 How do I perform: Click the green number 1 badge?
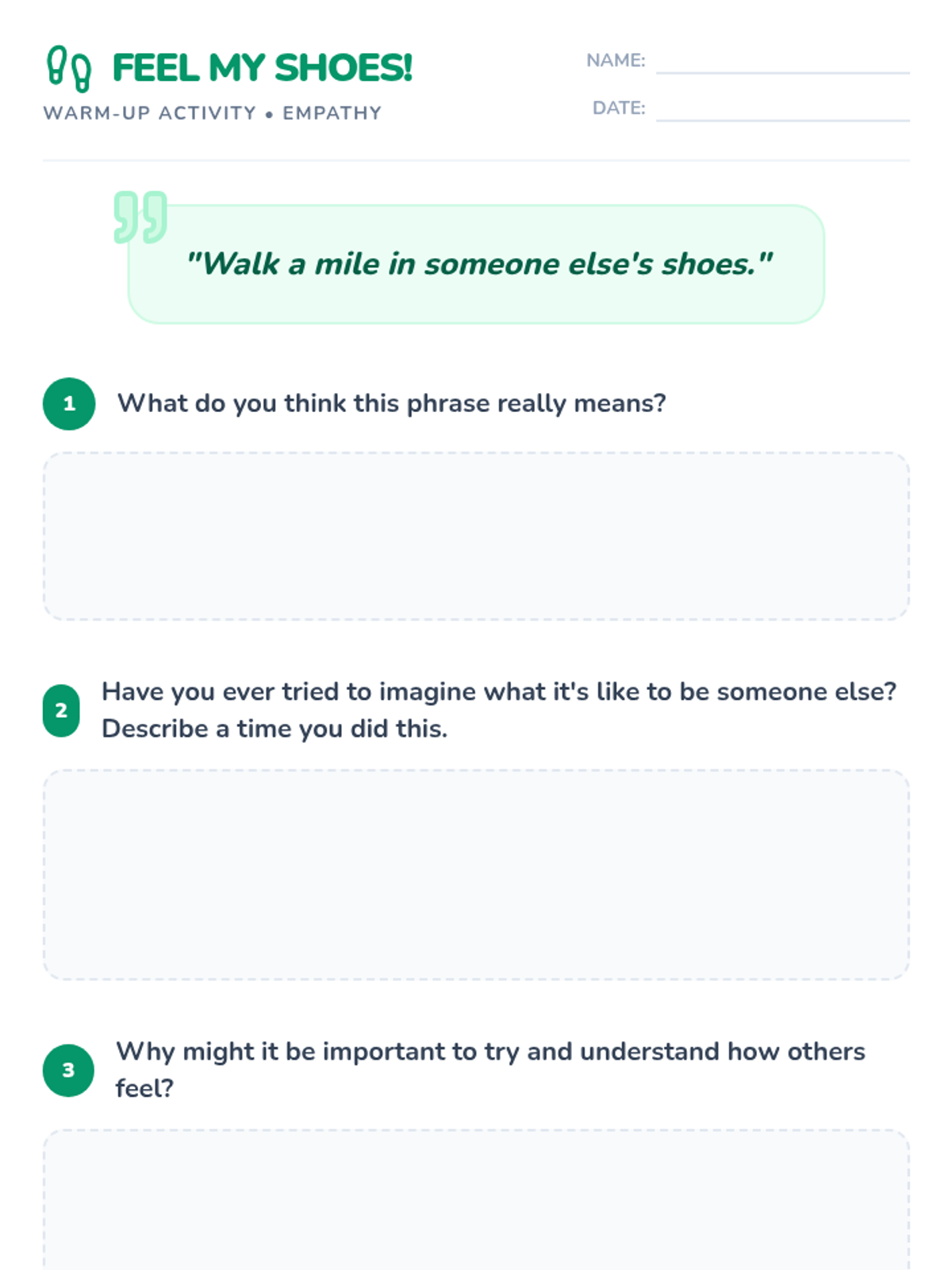[69, 403]
